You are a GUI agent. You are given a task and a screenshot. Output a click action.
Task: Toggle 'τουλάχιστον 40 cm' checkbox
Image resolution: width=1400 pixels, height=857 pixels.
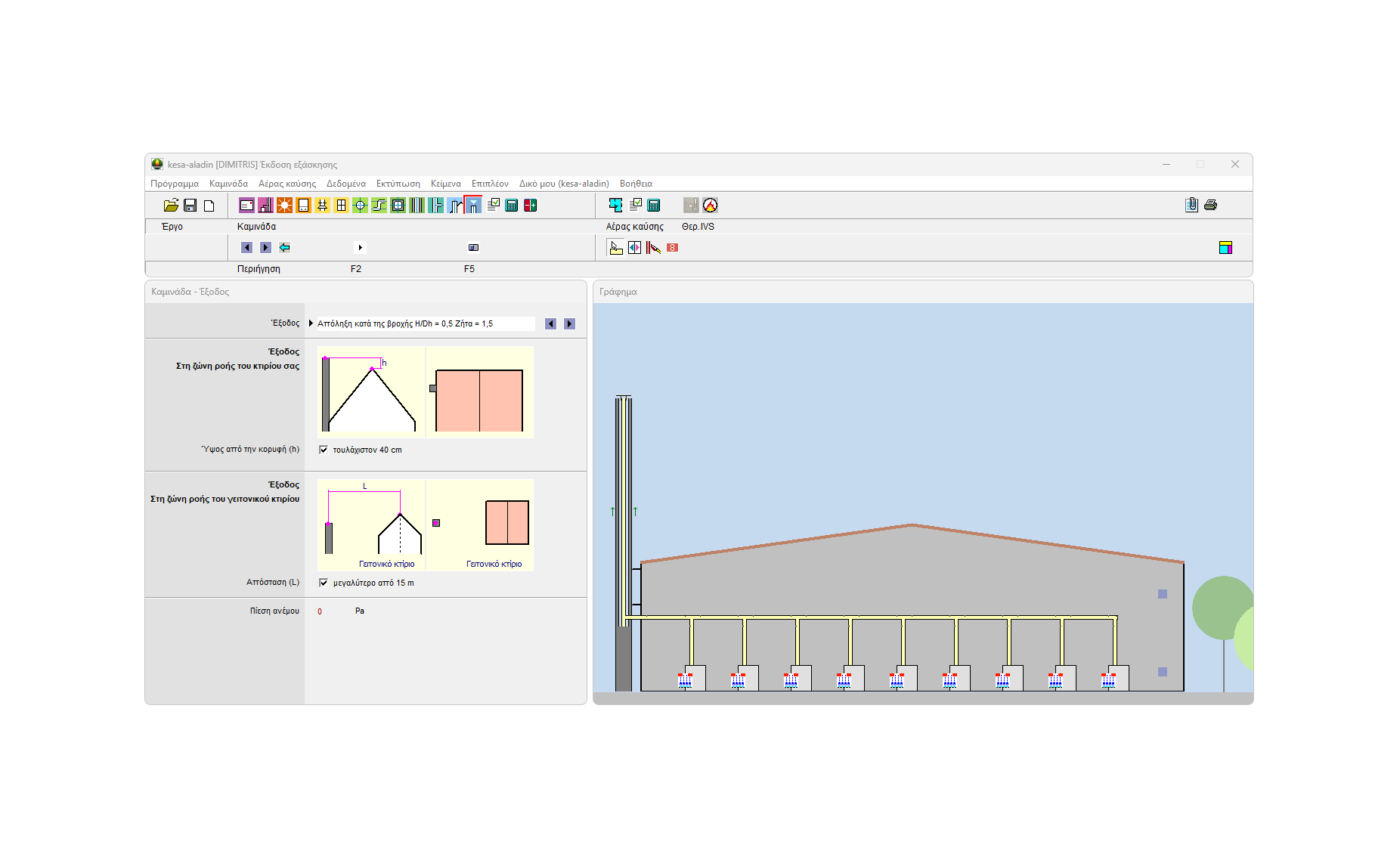tap(324, 450)
